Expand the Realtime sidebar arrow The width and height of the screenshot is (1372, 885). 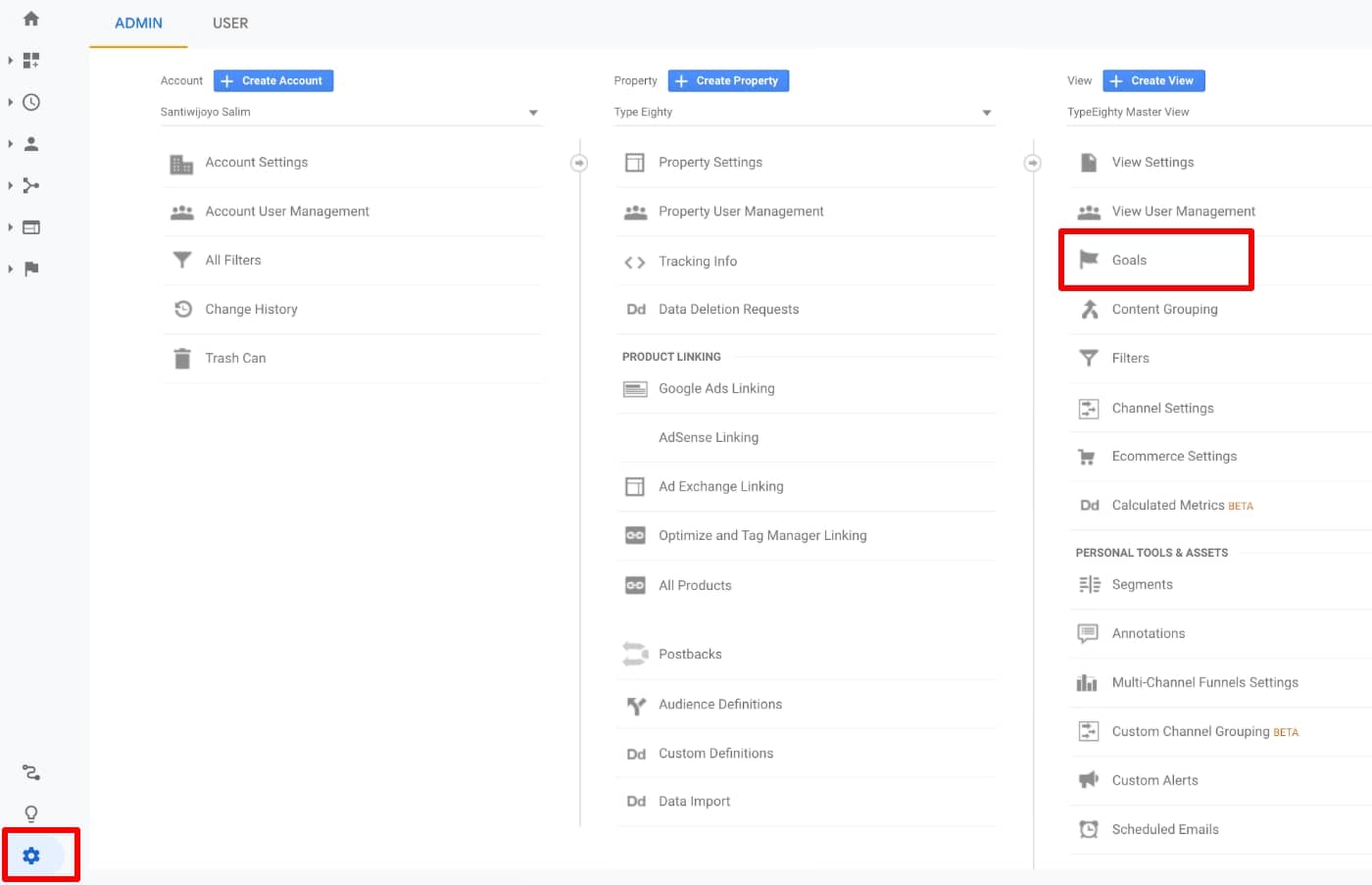coord(10,102)
